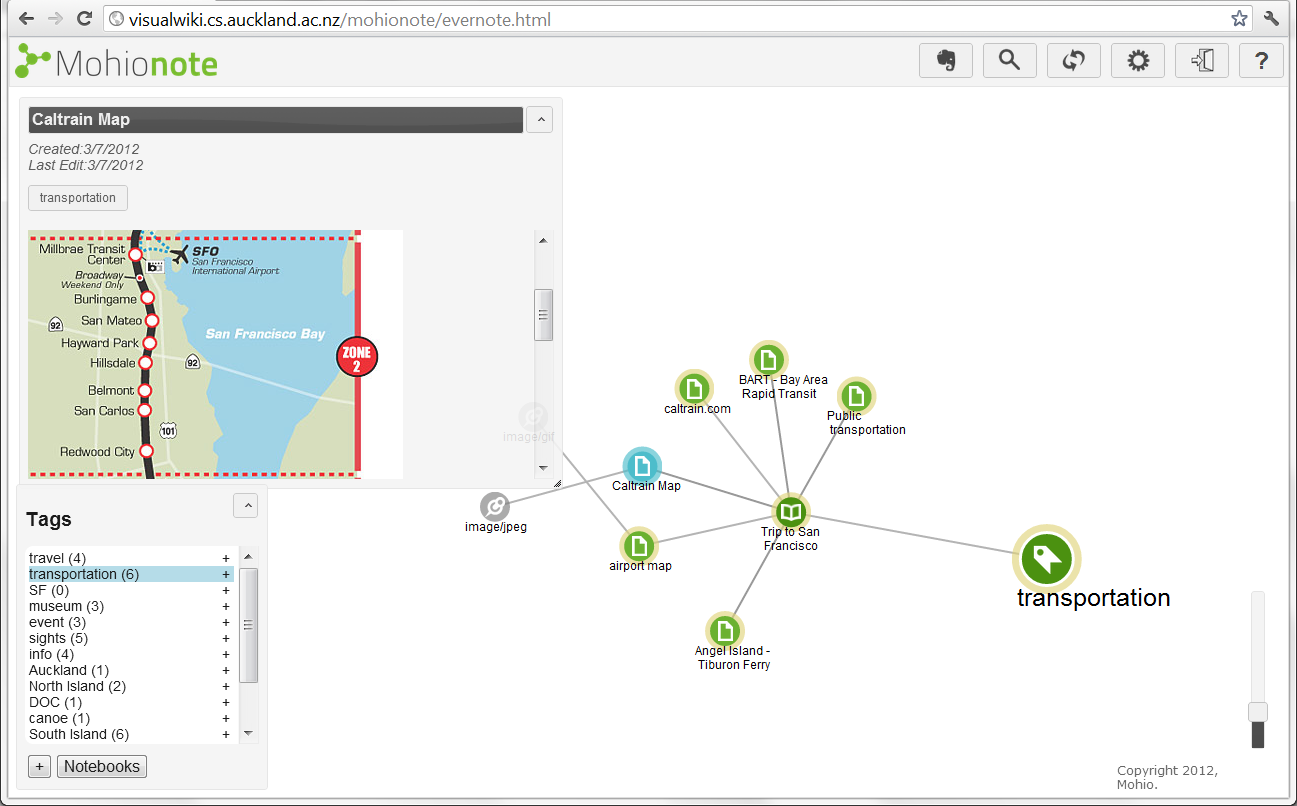Image resolution: width=1297 pixels, height=806 pixels.
Task: Expand the SF tag with plus
Action: (226, 590)
